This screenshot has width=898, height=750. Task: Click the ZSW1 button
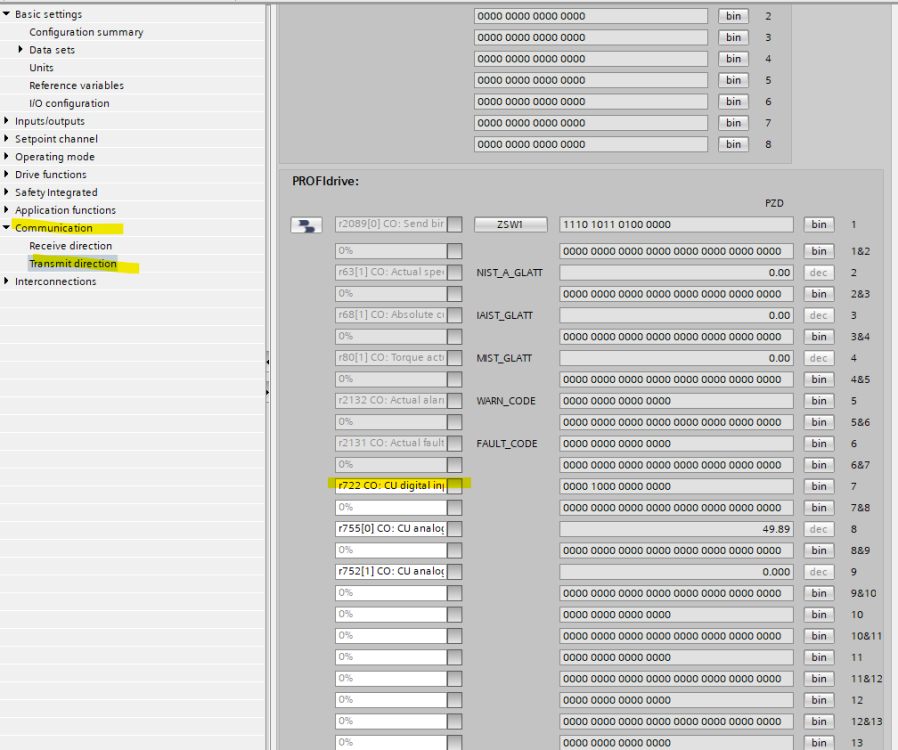pos(510,225)
